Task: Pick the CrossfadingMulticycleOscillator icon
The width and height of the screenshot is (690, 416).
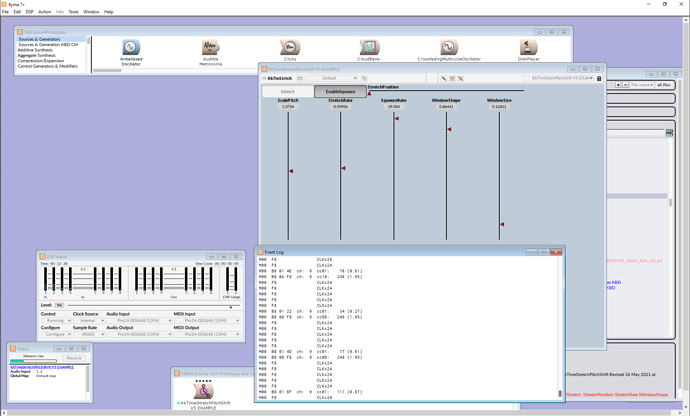Action: [x=449, y=47]
